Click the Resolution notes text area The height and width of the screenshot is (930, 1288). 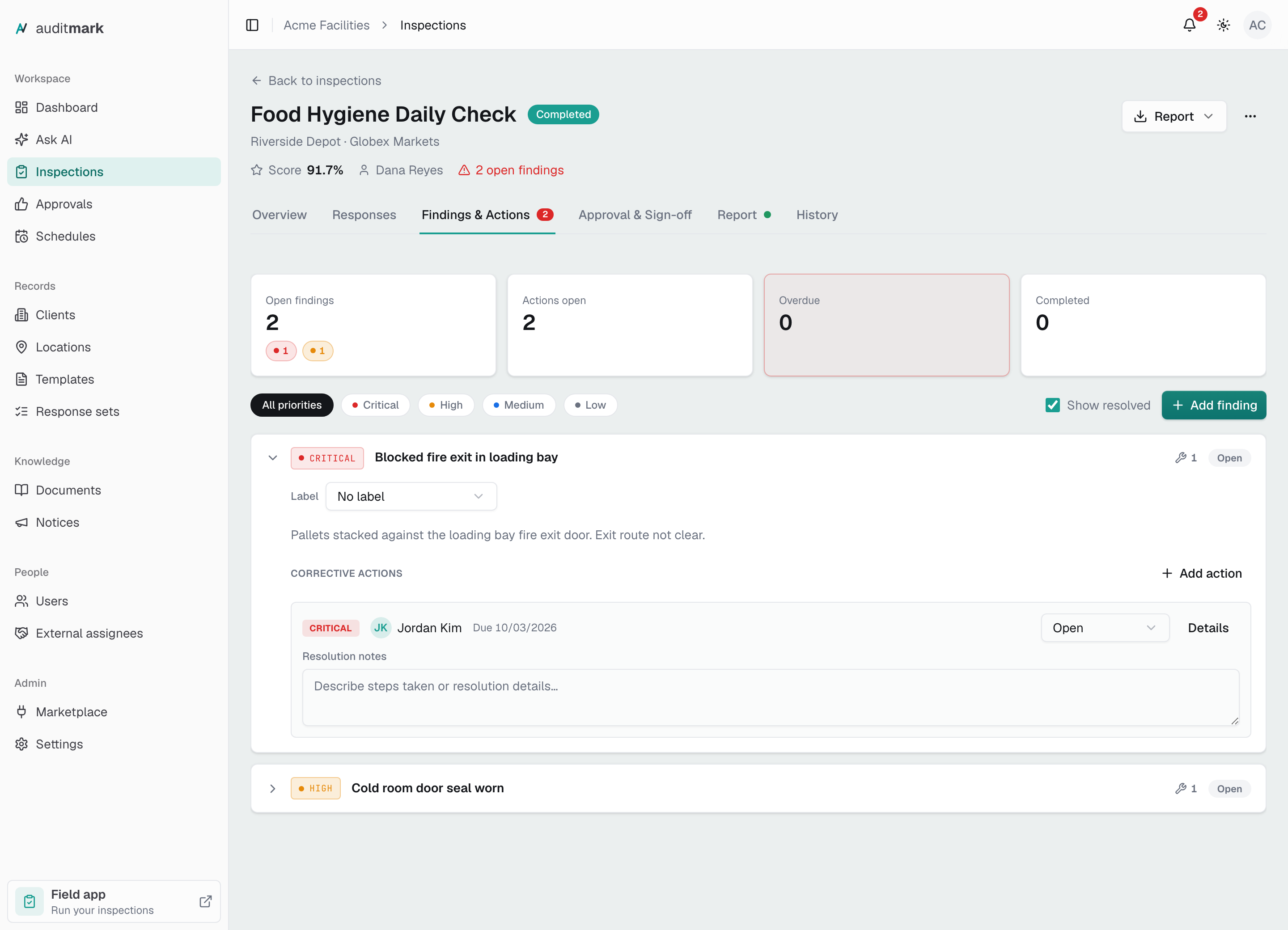[771, 697]
